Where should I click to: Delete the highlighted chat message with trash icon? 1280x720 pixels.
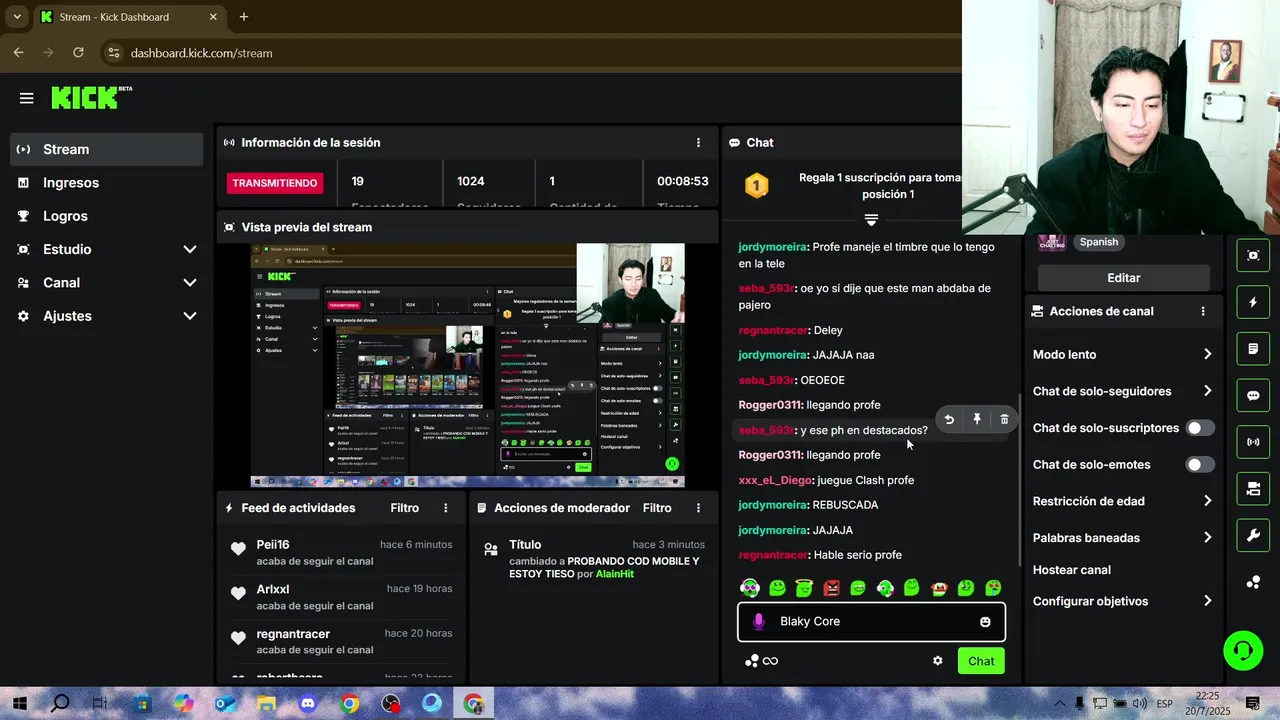[x=1004, y=419]
